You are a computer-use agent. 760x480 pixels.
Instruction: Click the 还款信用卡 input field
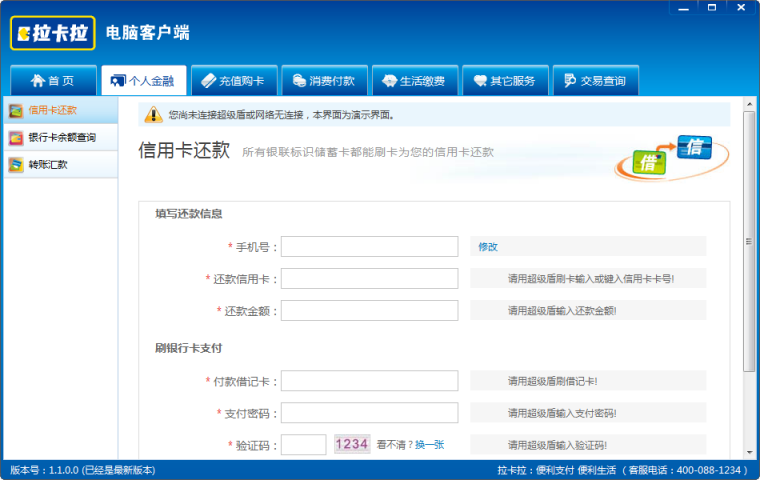click(369, 279)
